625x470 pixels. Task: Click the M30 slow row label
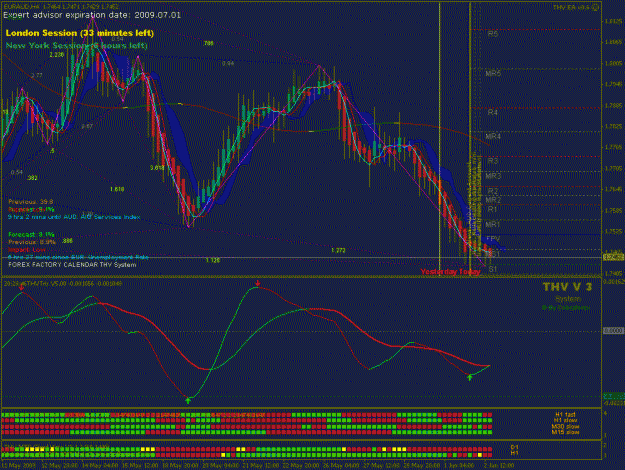pos(565,427)
